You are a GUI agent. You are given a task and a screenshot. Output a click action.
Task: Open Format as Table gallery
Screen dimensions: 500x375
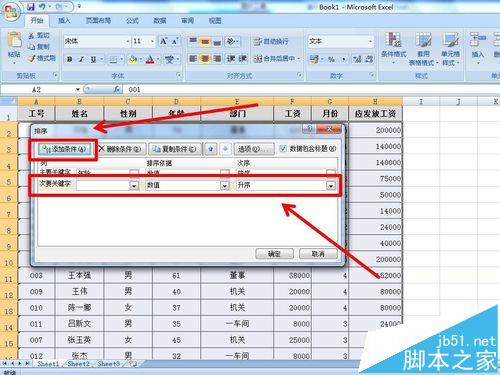pos(423,48)
